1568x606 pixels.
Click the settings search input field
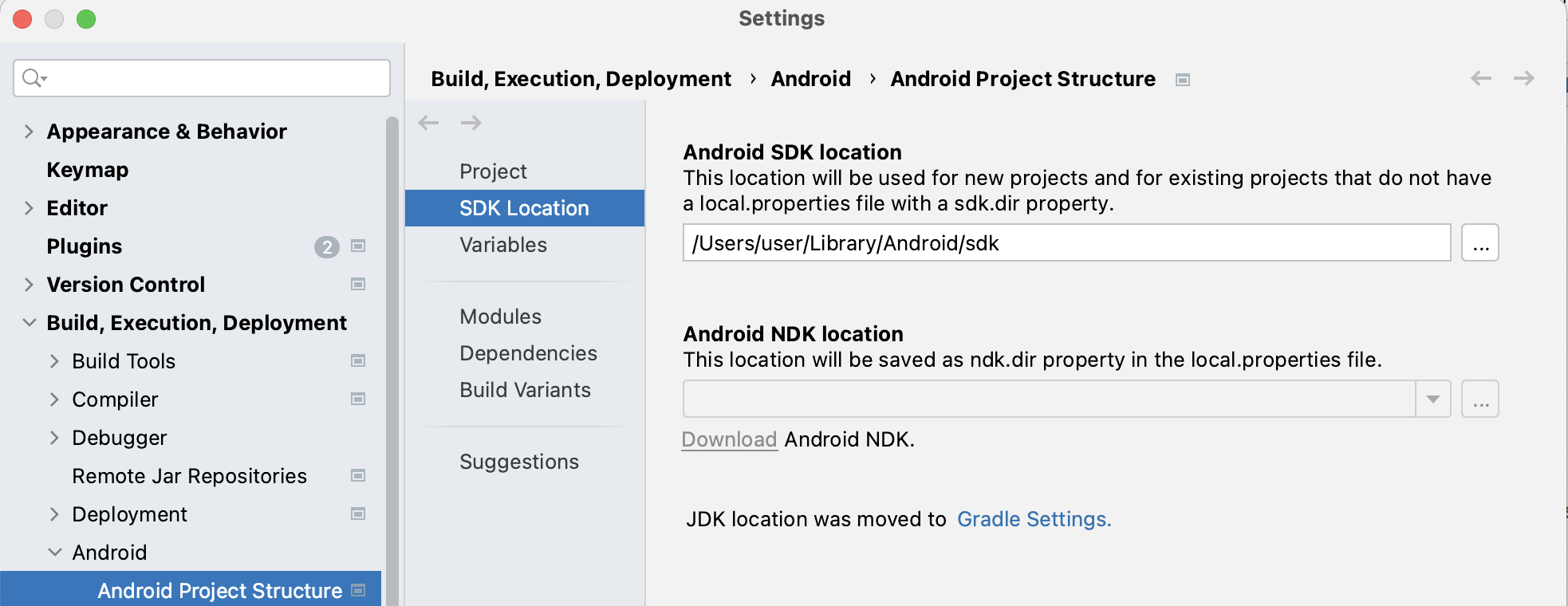(202, 78)
